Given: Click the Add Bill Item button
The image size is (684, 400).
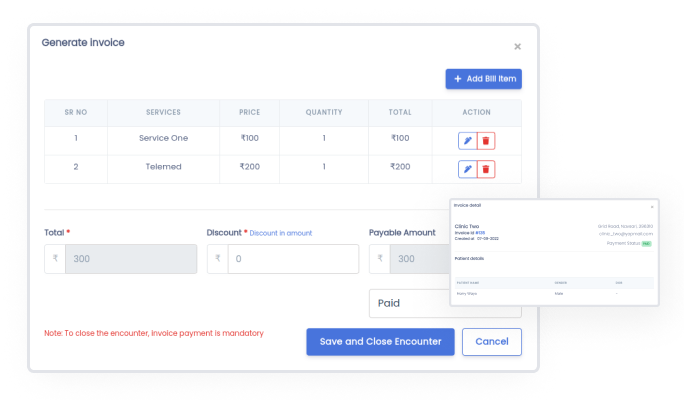Looking at the screenshot, I should click(x=483, y=79).
